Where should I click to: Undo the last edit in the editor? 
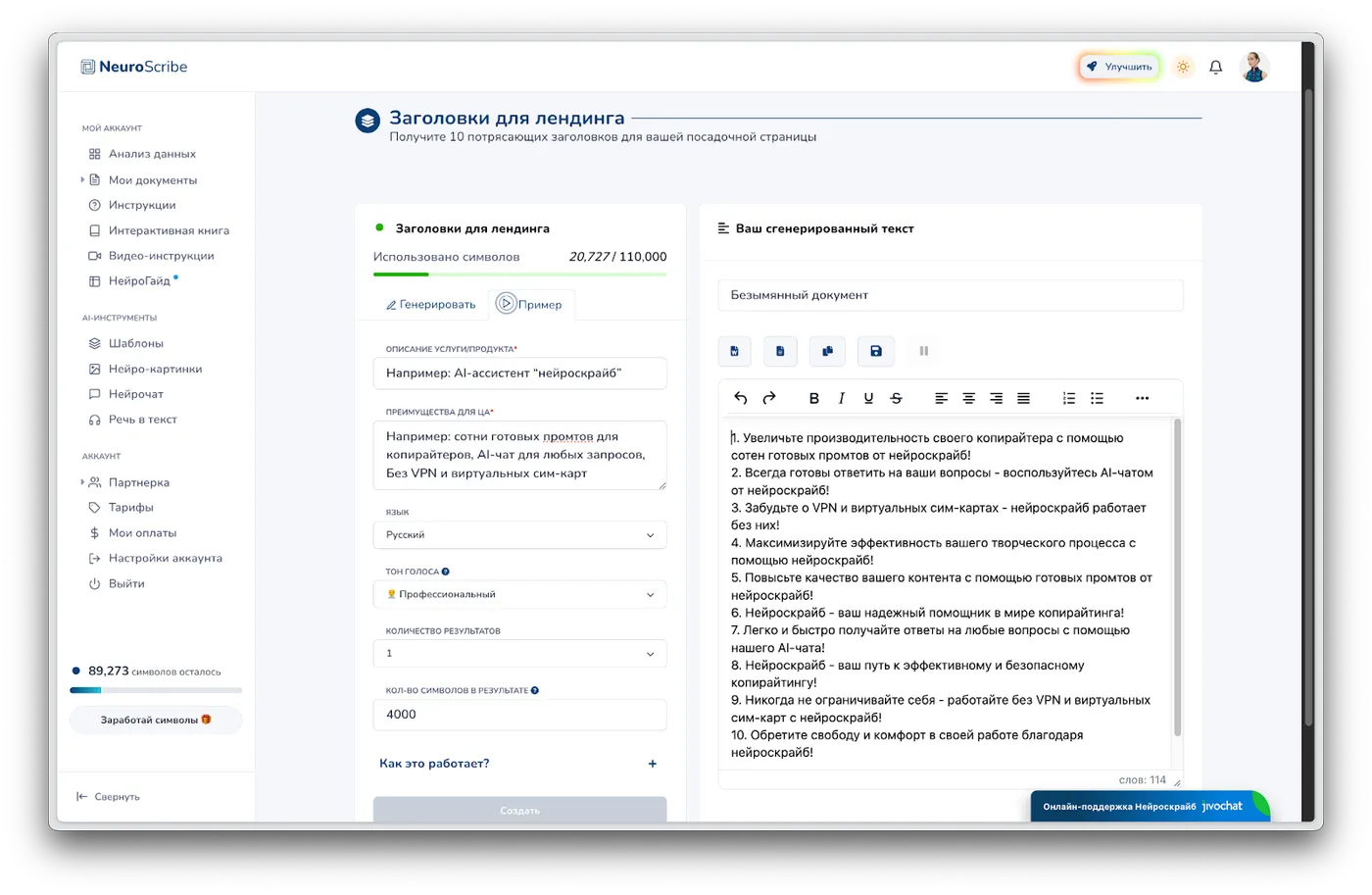[x=741, y=398]
